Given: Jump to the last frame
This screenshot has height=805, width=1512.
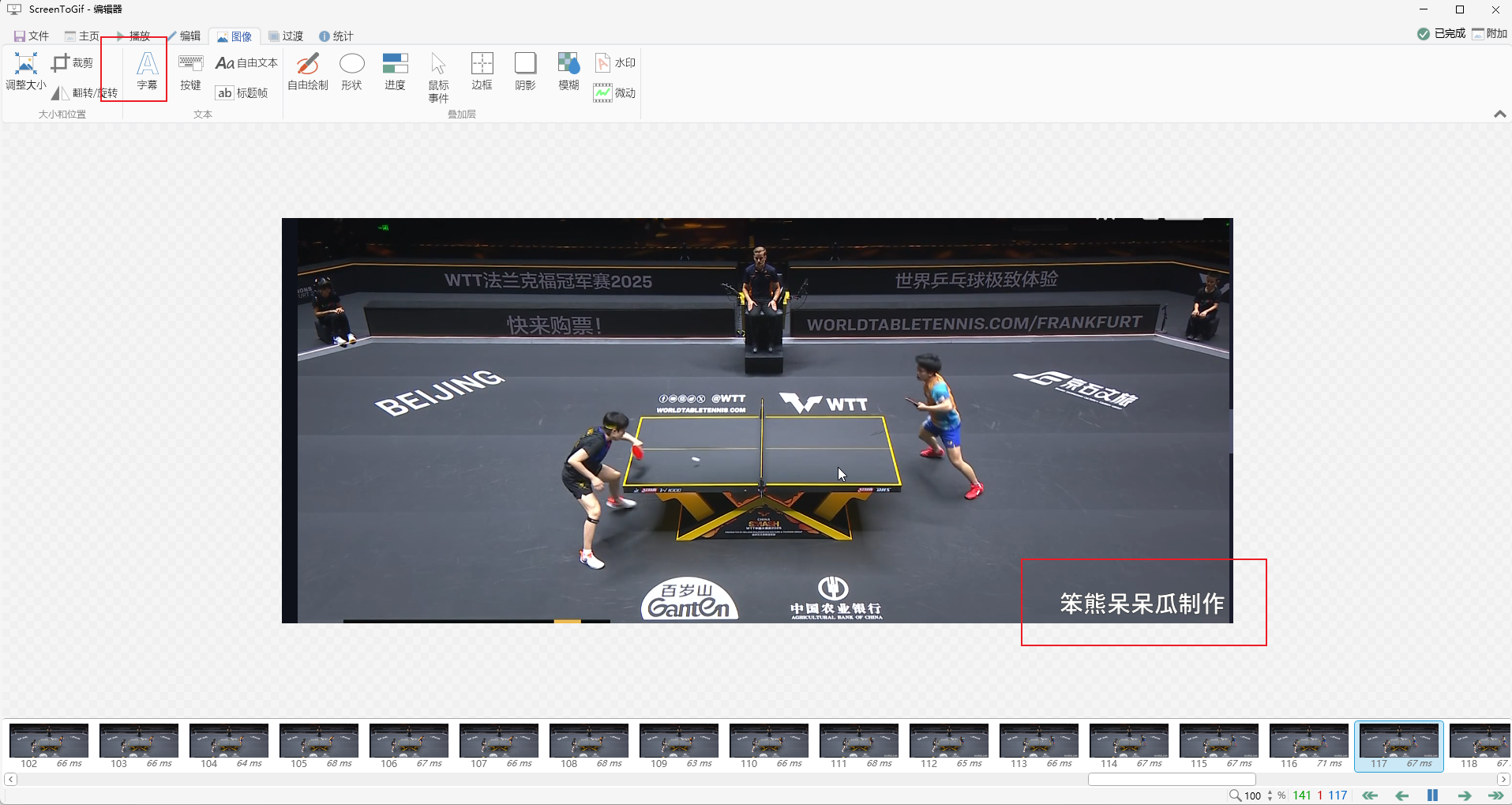Looking at the screenshot, I should (1495, 796).
